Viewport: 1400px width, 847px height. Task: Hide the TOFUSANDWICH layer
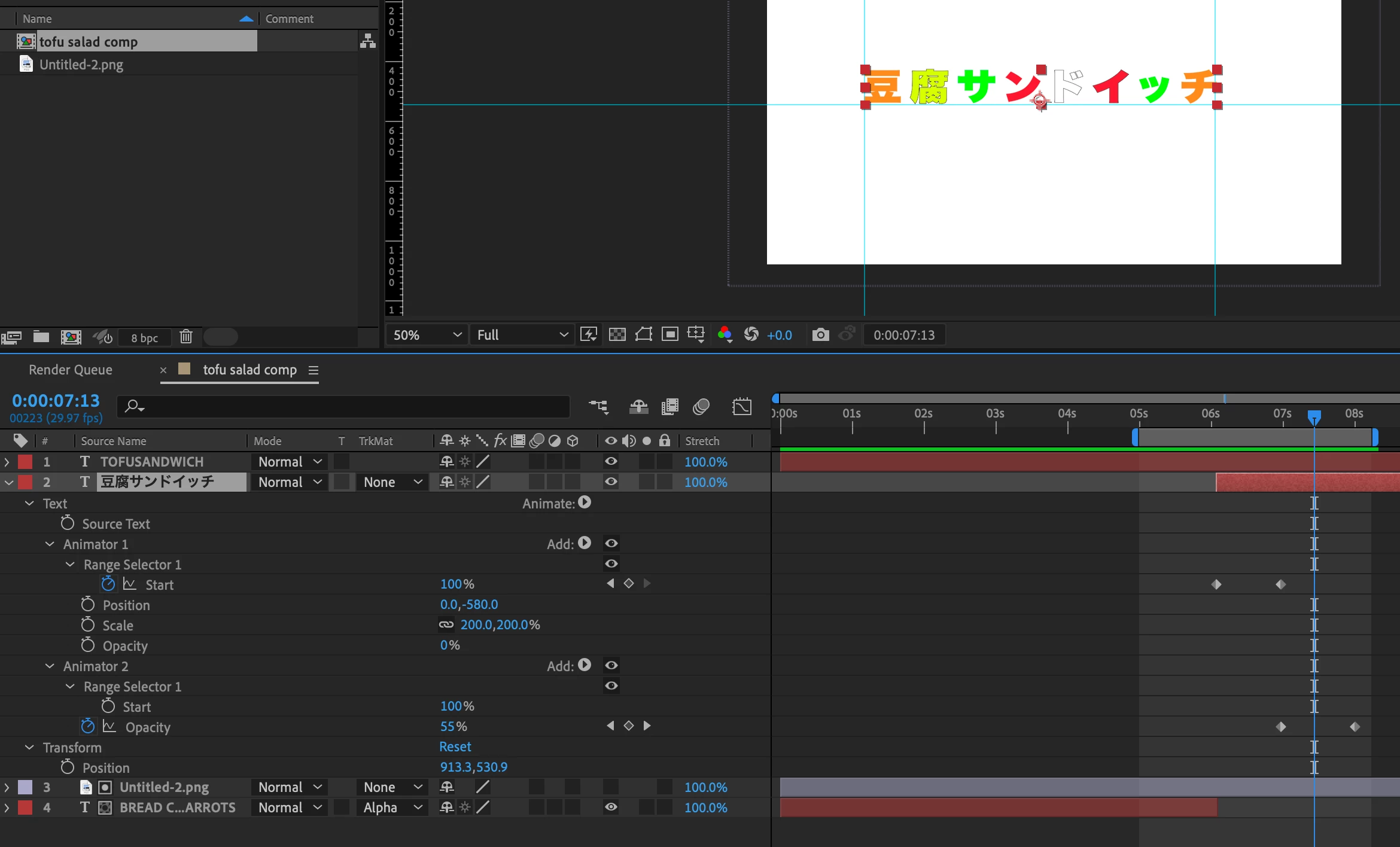pyautogui.click(x=611, y=461)
